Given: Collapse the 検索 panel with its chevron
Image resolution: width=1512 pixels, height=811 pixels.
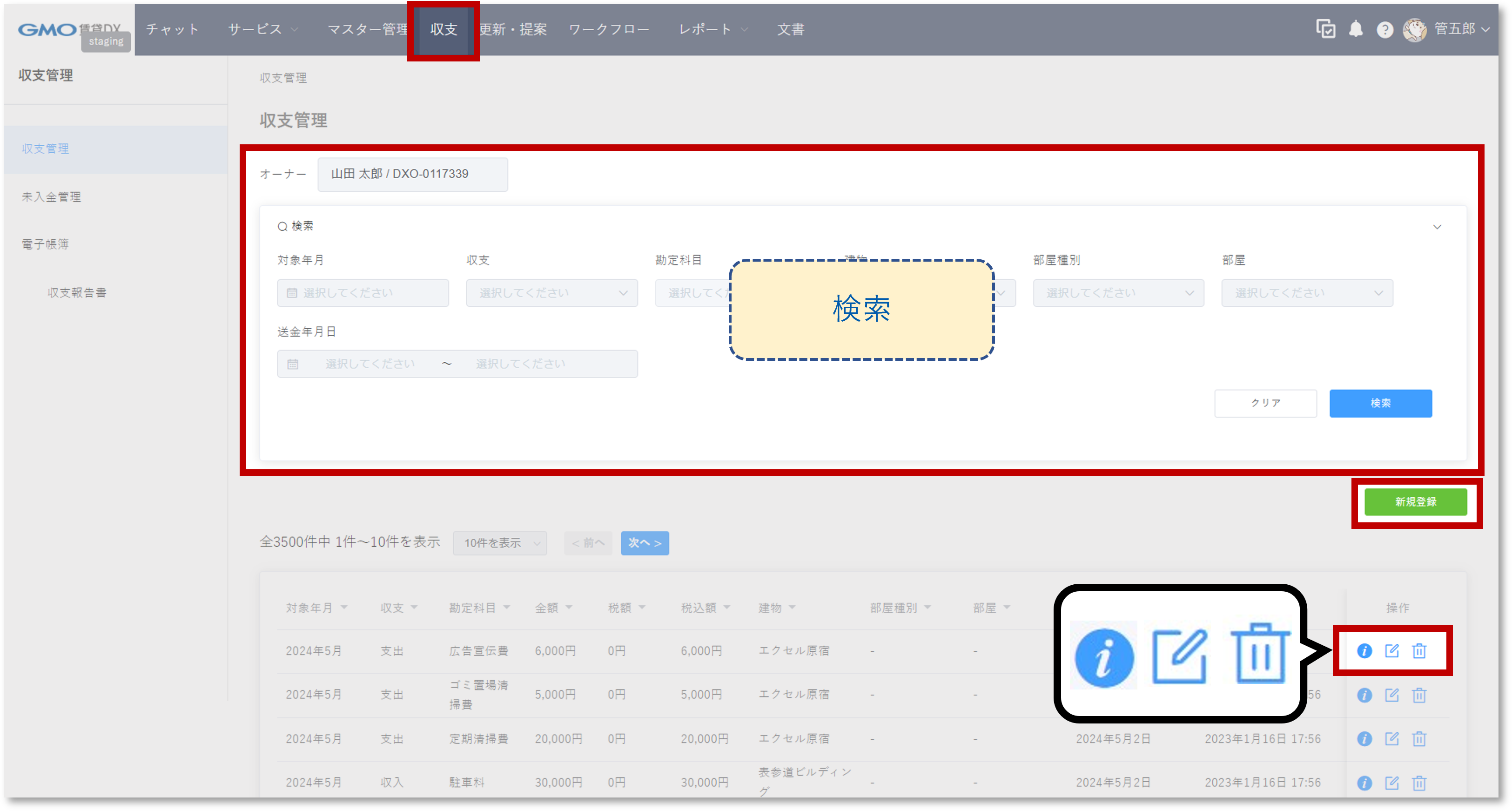Looking at the screenshot, I should [1438, 226].
